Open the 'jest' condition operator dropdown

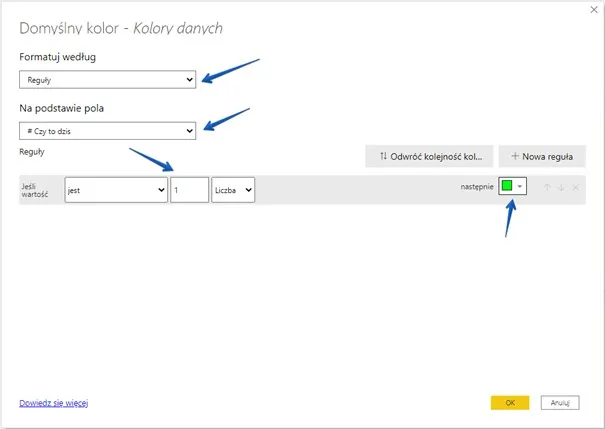(x=116, y=189)
